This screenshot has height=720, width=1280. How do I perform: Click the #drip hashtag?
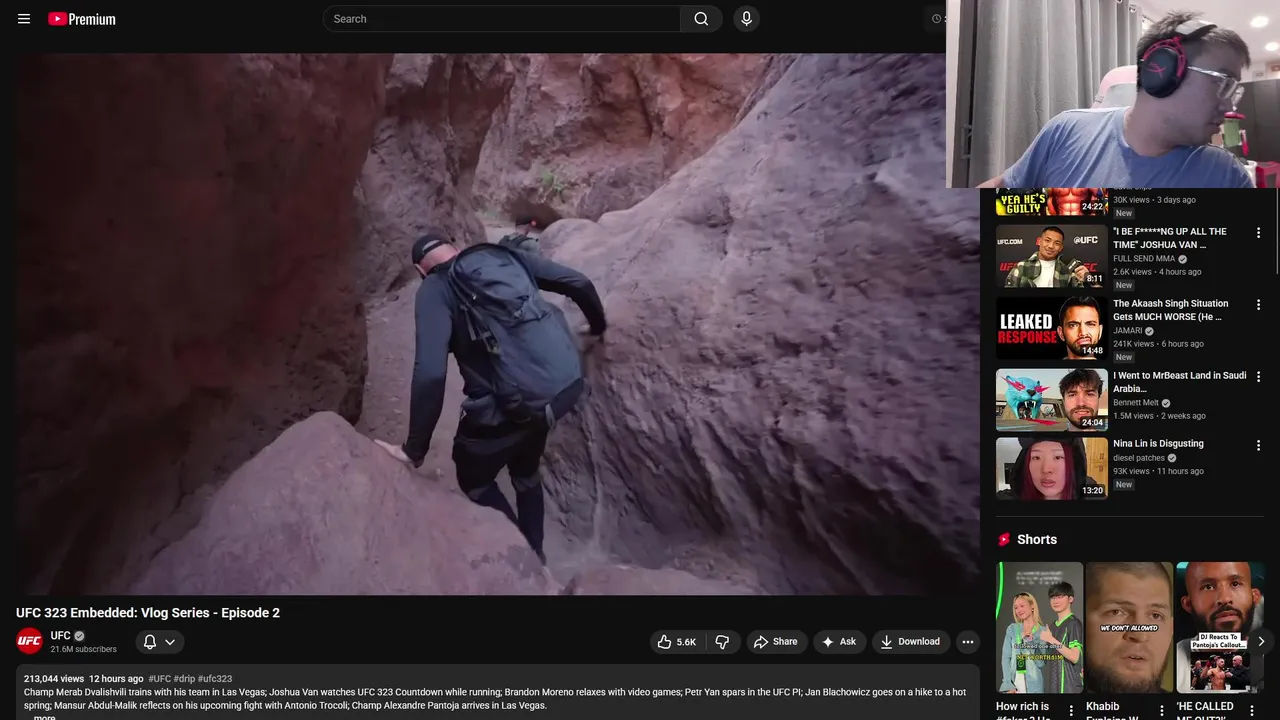(184, 679)
